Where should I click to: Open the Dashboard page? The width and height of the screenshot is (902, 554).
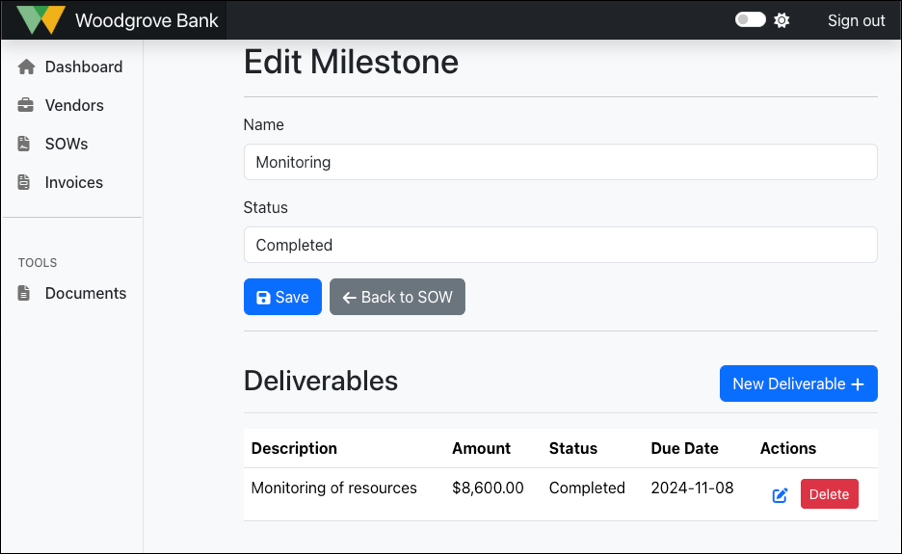coord(83,67)
